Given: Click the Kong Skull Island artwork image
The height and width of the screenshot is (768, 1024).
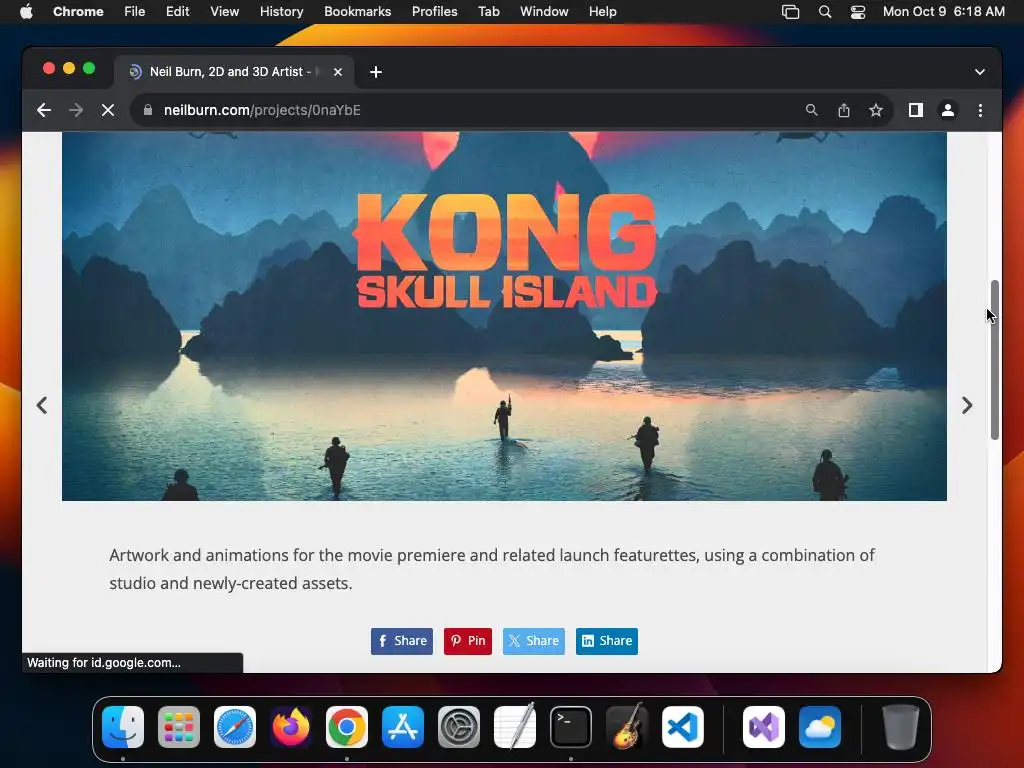Looking at the screenshot, I should [x=504, y=316].
